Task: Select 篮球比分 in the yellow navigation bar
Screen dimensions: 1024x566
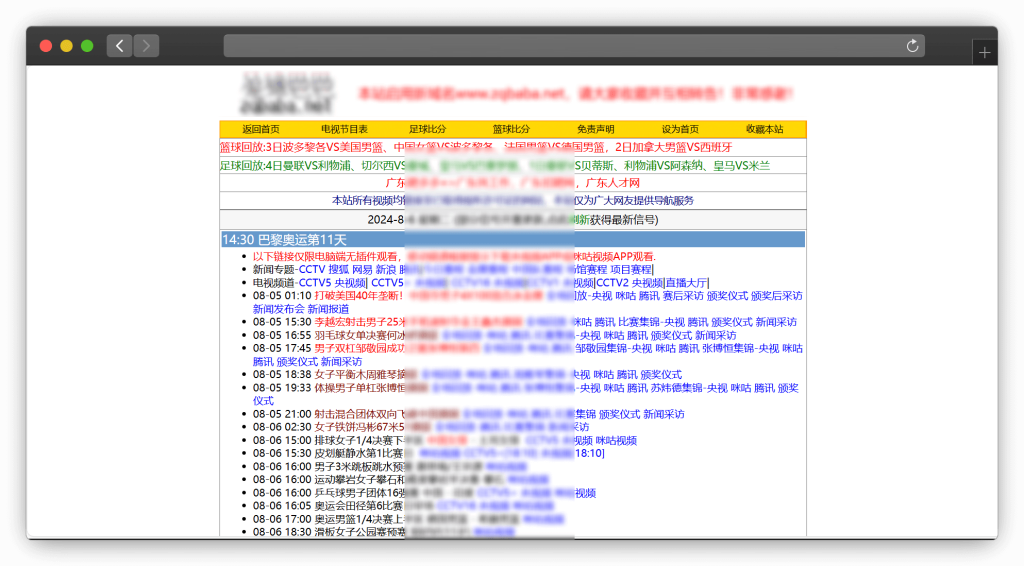Action: (x=511, y=129)
